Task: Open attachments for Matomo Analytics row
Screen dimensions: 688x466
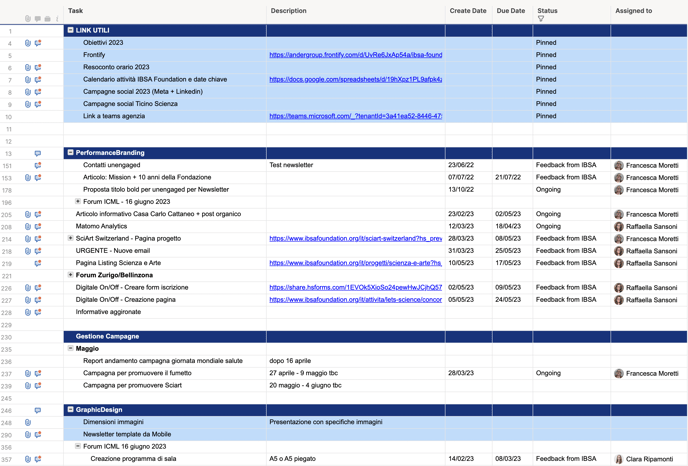Action: [x=28, y=227]
